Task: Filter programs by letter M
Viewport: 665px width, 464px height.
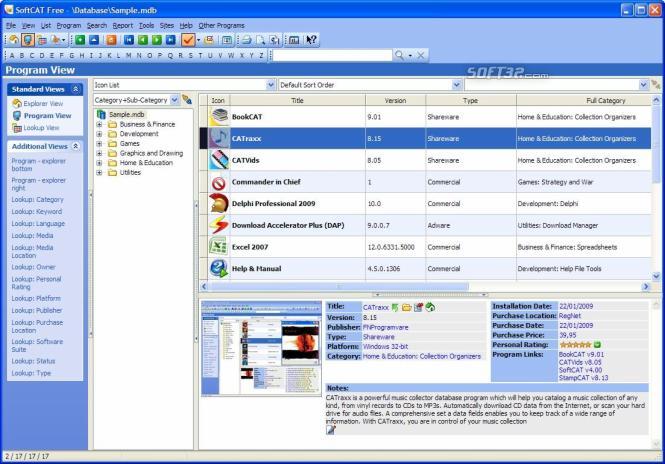Action: coord(130,55)
